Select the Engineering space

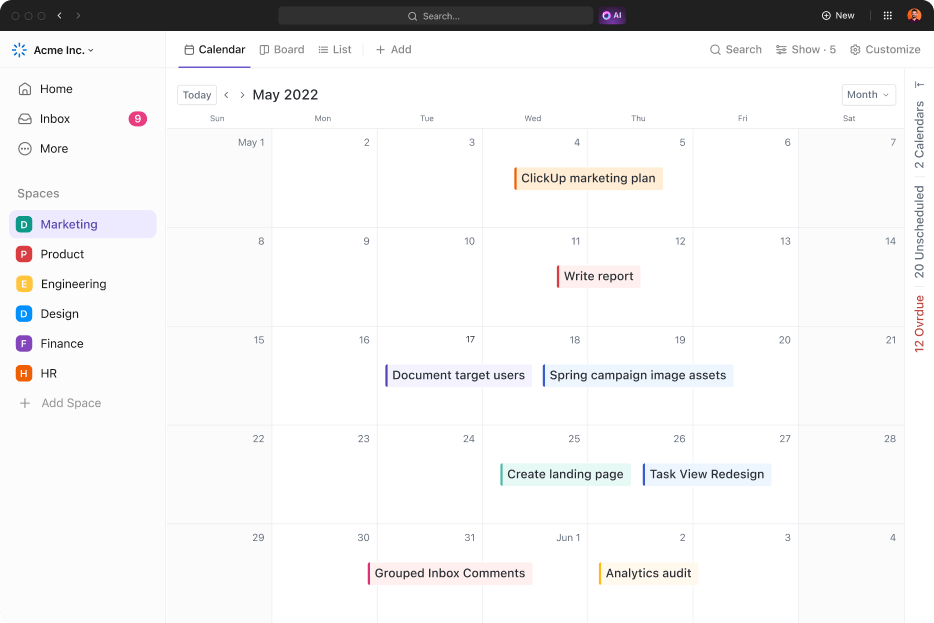83,284
